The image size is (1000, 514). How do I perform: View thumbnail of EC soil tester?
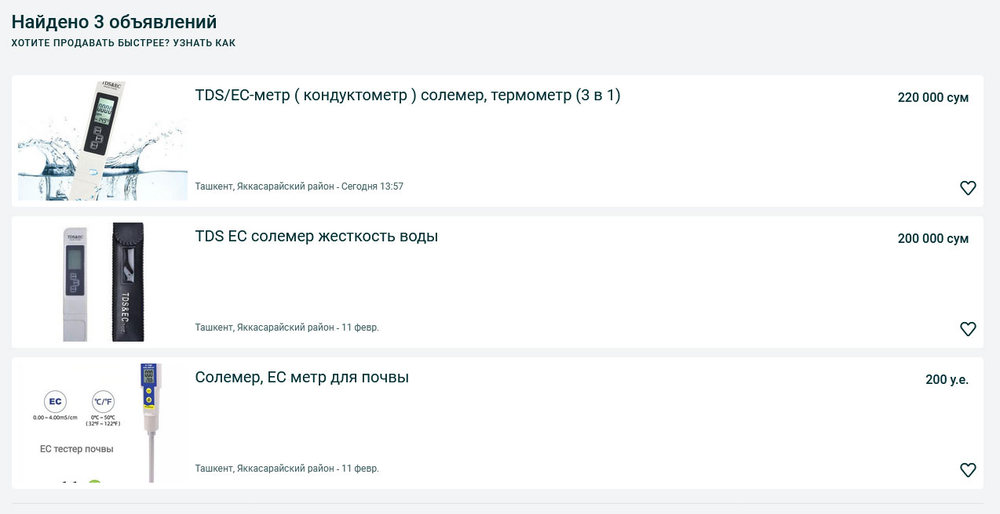coord(102,423)
